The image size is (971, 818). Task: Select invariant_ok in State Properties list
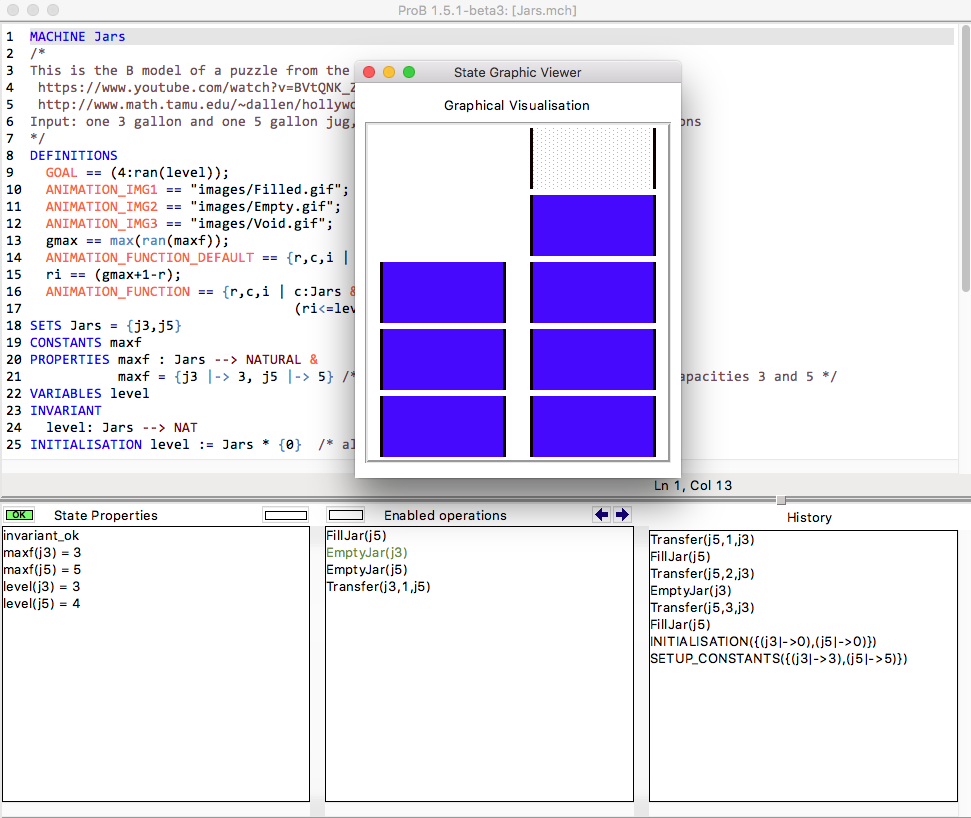(x=43, y=536)
